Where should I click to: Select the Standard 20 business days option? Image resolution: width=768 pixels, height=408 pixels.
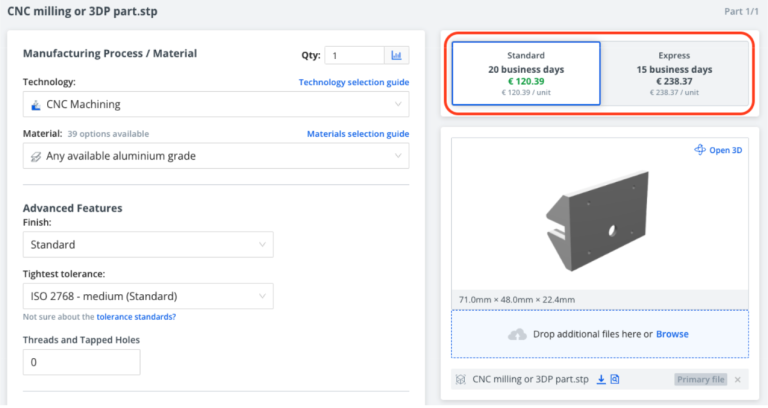tap(526, 73)
